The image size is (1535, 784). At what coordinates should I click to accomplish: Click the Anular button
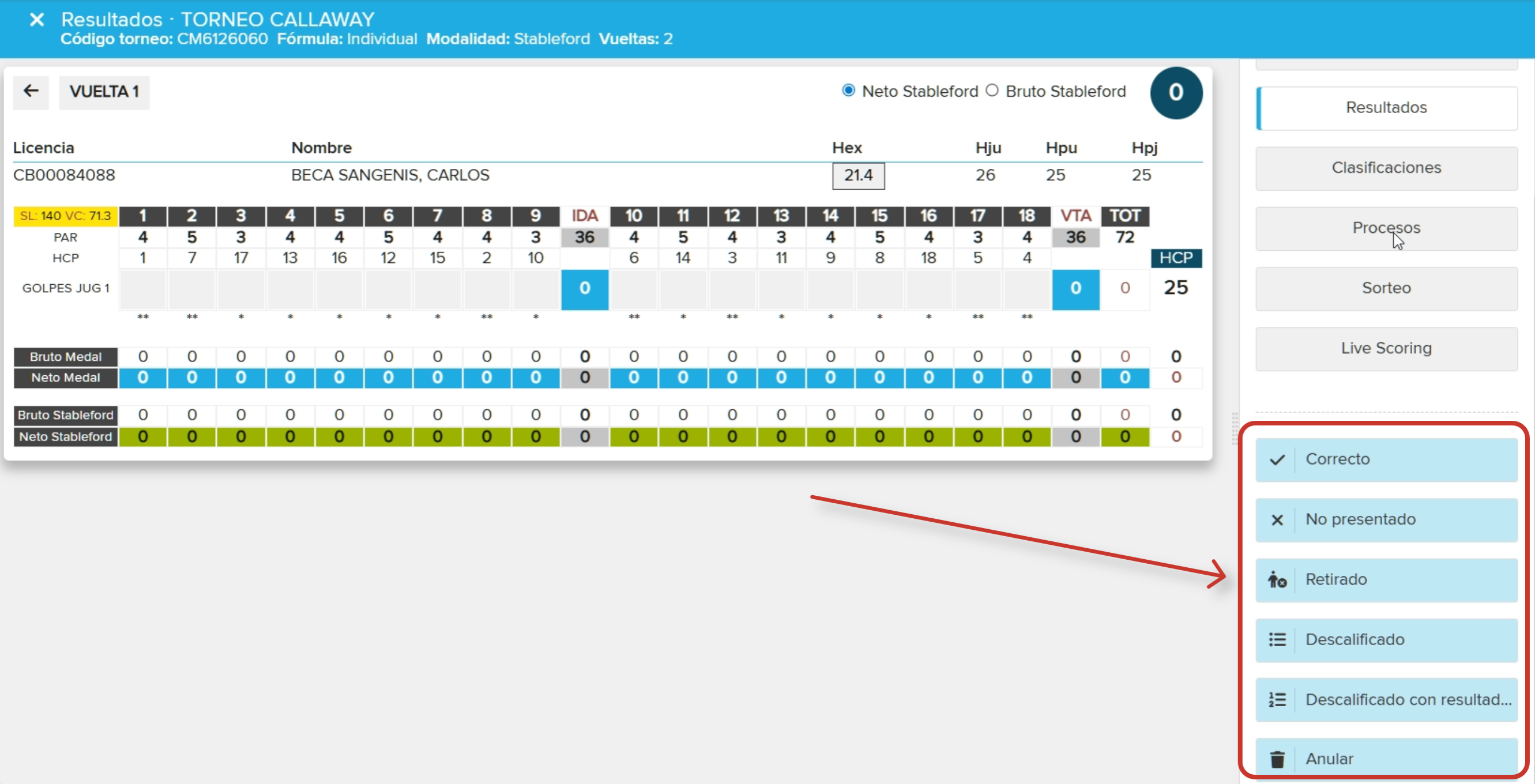(1386, 759)
